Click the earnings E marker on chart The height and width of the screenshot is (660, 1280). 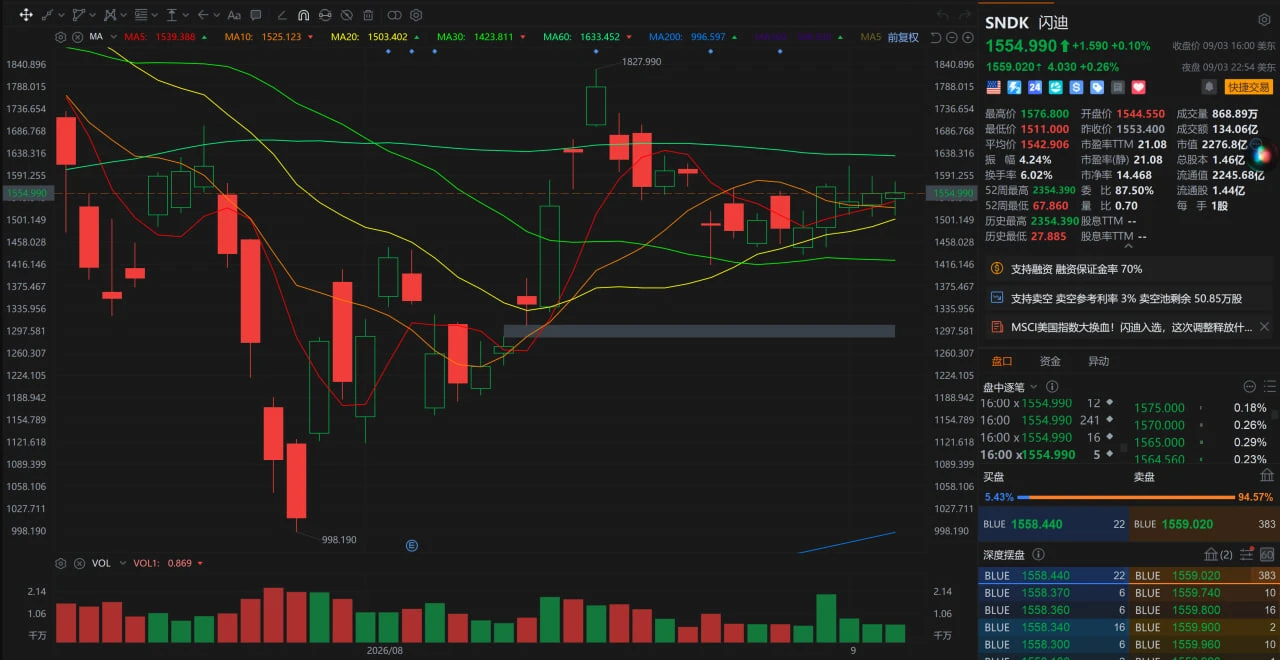click(x=411, y=545)
